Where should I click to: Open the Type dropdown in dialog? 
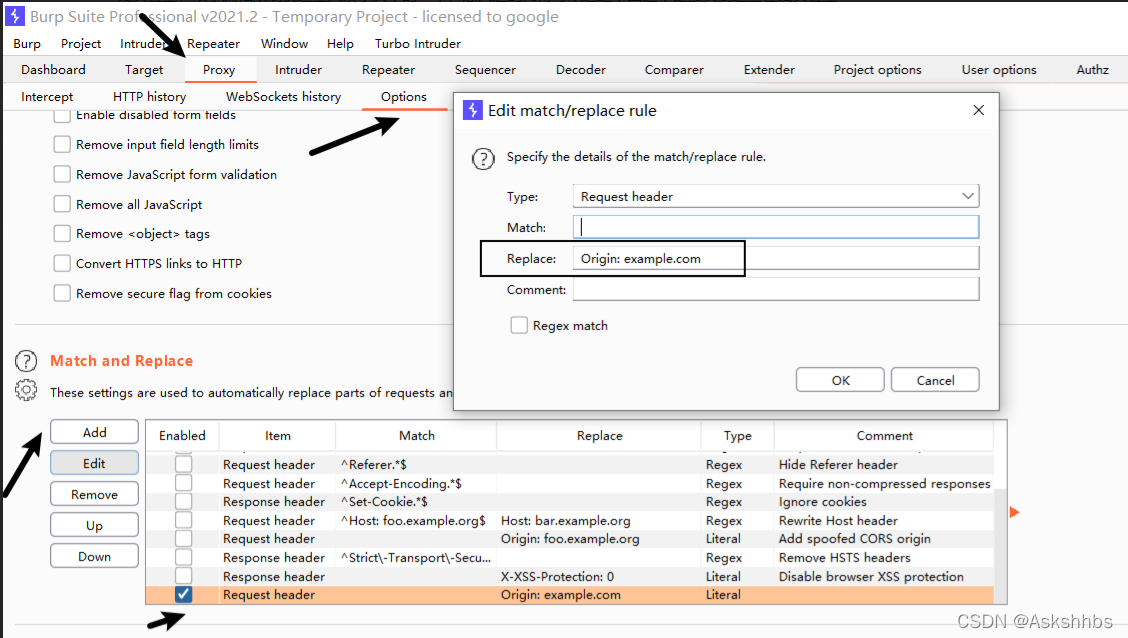coord(776,196)
